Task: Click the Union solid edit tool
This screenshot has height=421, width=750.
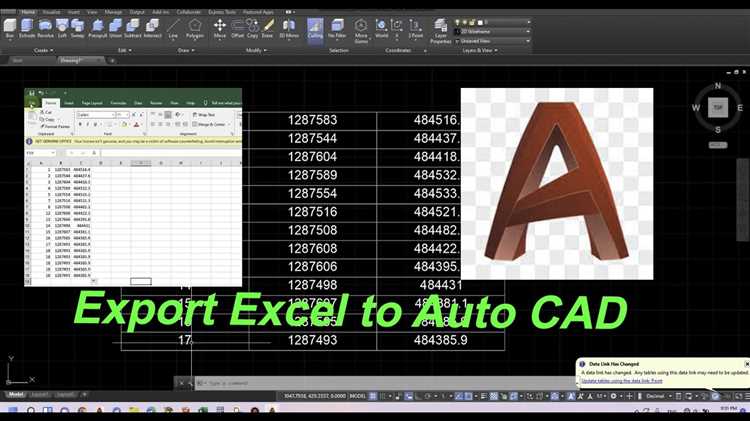Action: 115,28
